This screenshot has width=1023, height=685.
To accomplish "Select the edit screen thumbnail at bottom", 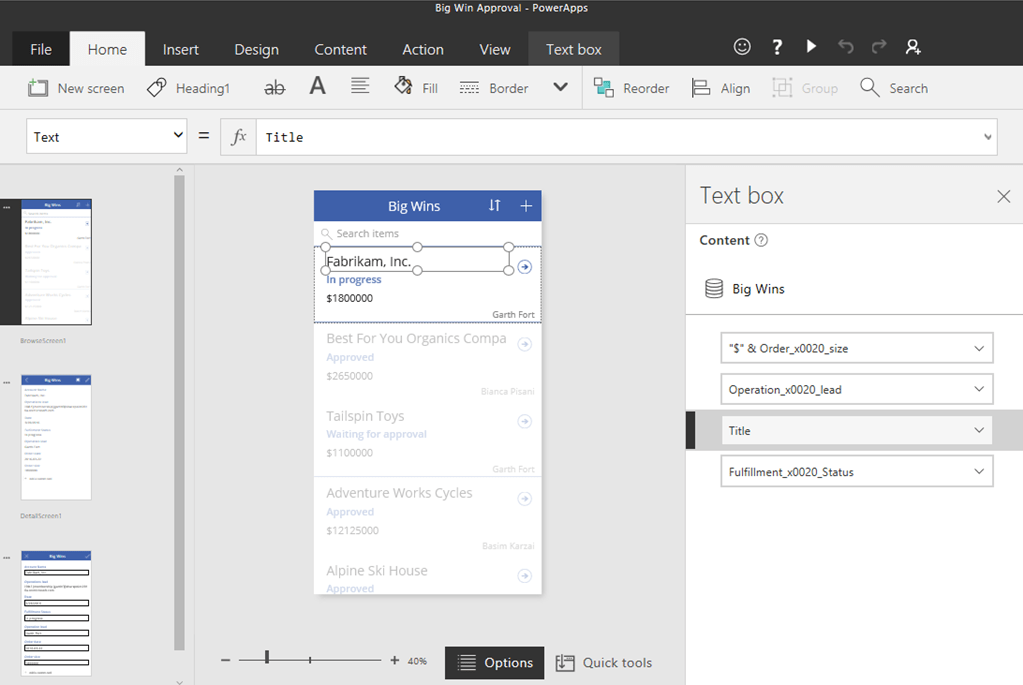I will (56, 613).
